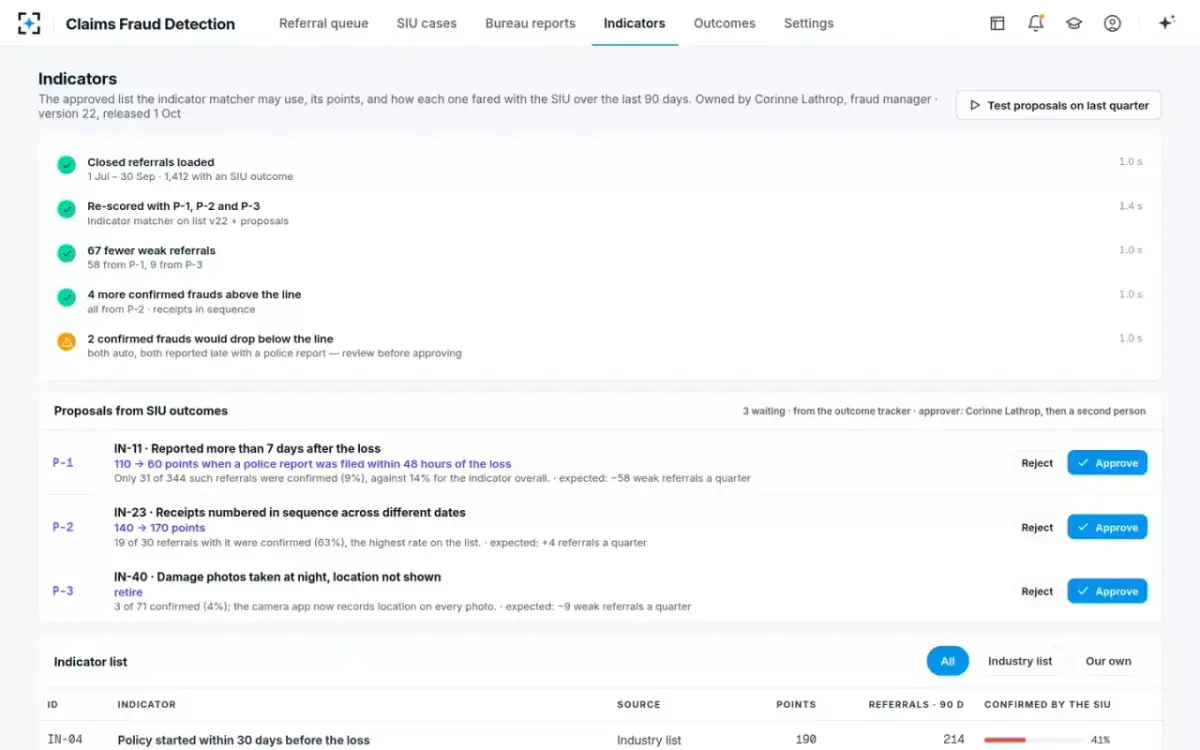
Task: Run Test proposals on last quarter
Action: point(1059,105)
